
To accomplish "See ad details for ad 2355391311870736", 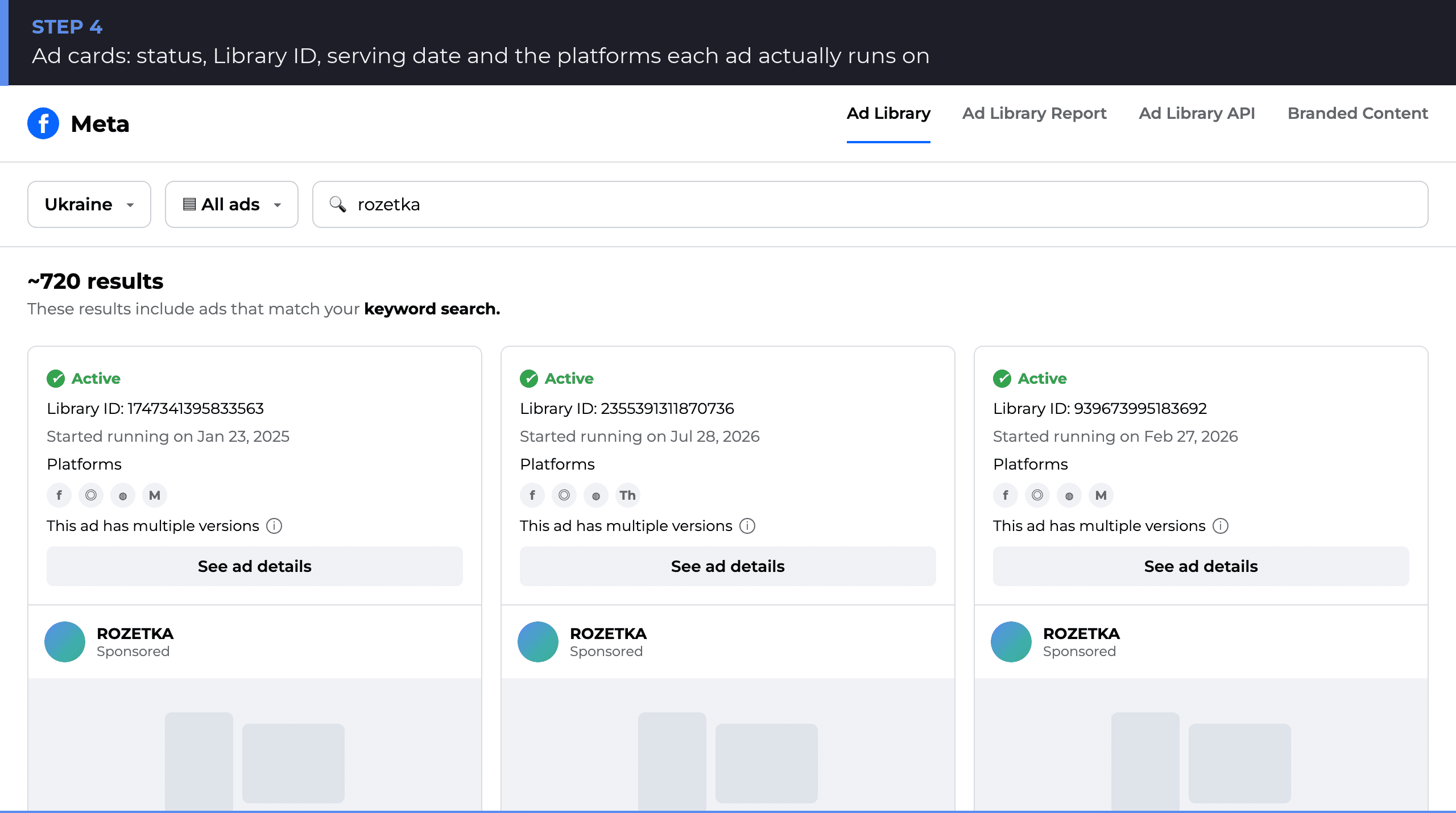I will [x=728, y=566].
